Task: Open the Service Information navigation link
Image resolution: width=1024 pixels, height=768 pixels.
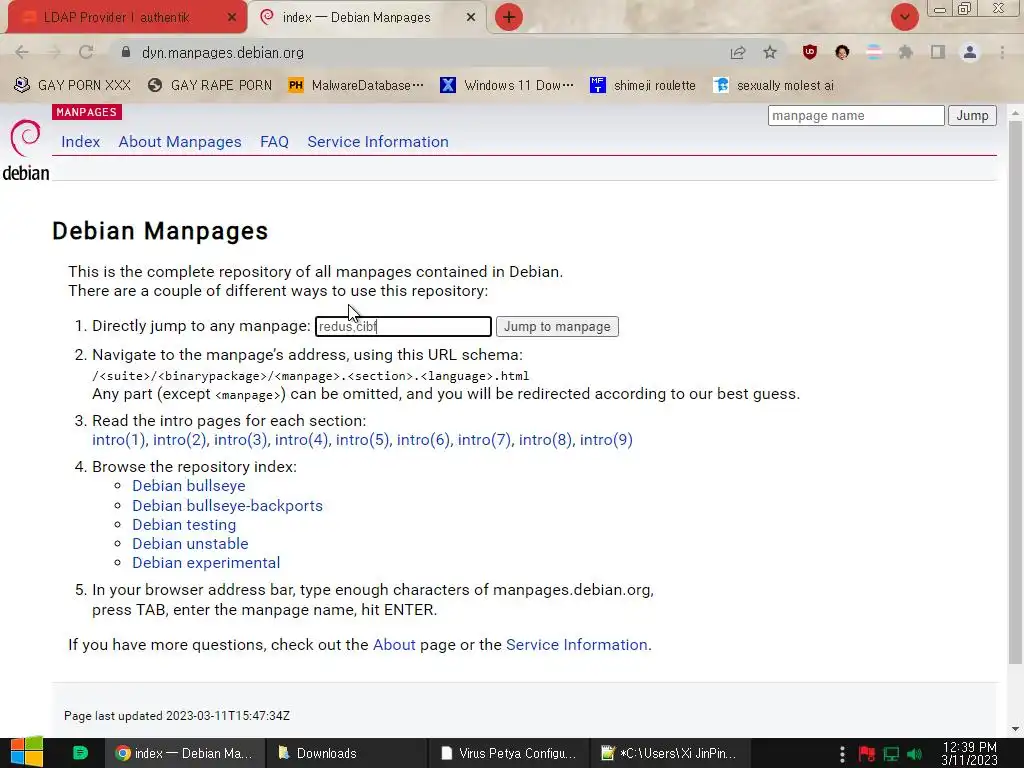Action: (x=378, y=142)
